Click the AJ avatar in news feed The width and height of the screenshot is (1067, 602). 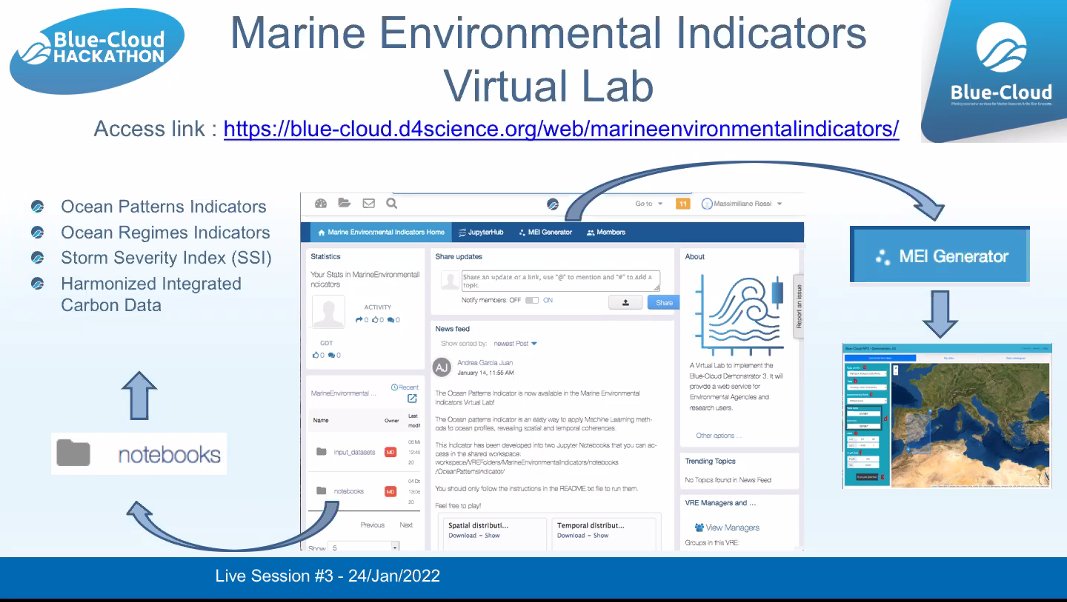click(442, 367)
